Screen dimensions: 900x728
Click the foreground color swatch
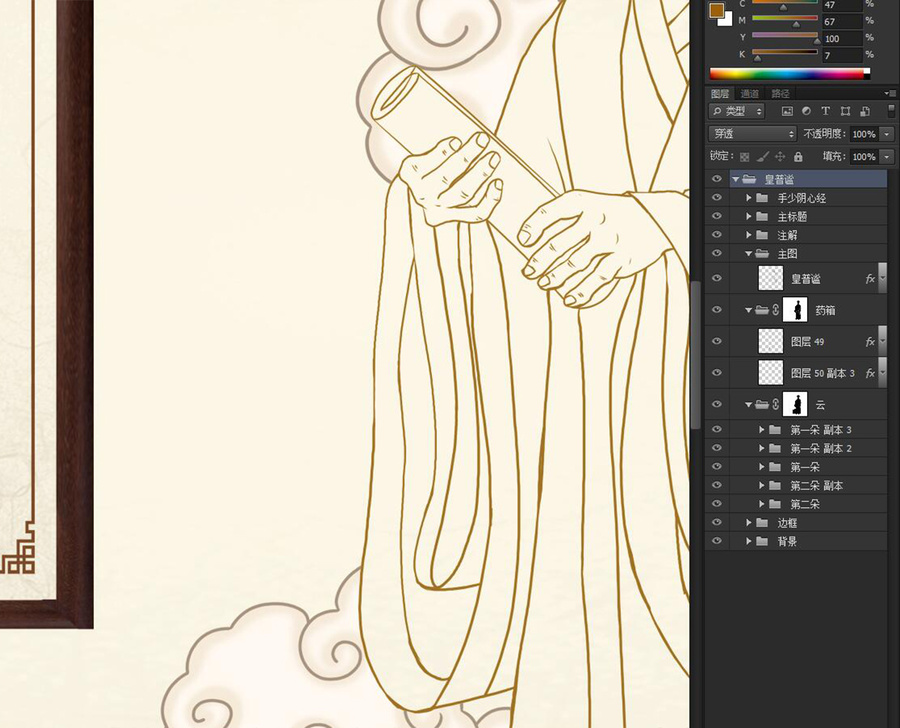[716, 10]
